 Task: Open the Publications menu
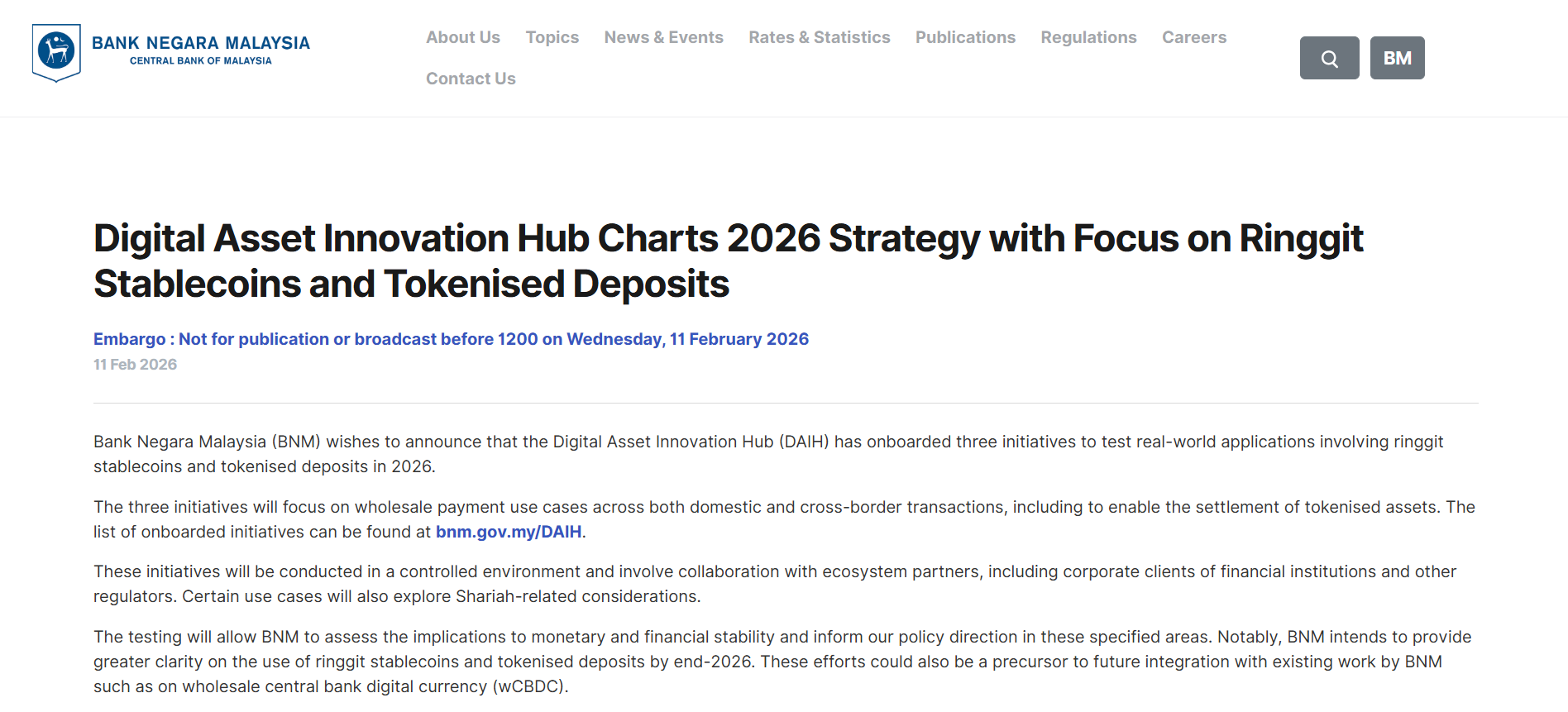click(964, 37)
